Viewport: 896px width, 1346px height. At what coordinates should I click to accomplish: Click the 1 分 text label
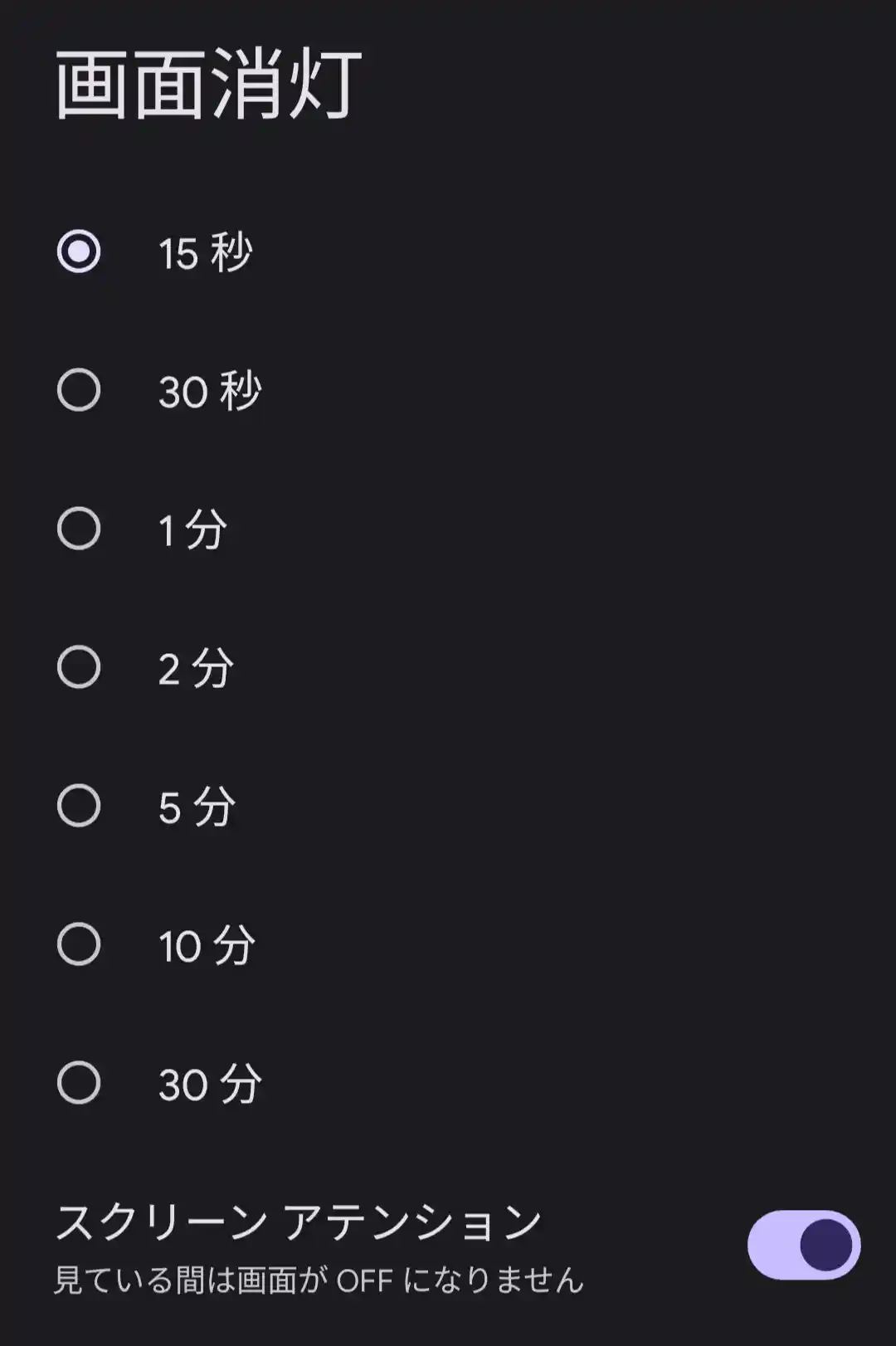(192, 529)
